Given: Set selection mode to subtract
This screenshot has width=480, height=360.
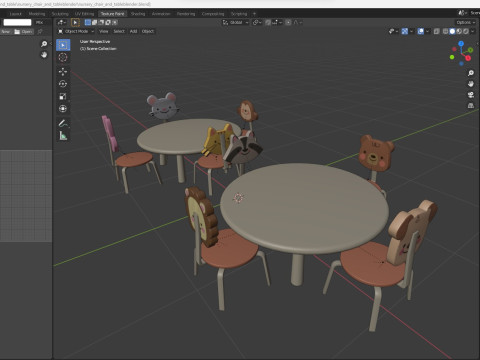Looking at the screenshot, I should point(101,22).
